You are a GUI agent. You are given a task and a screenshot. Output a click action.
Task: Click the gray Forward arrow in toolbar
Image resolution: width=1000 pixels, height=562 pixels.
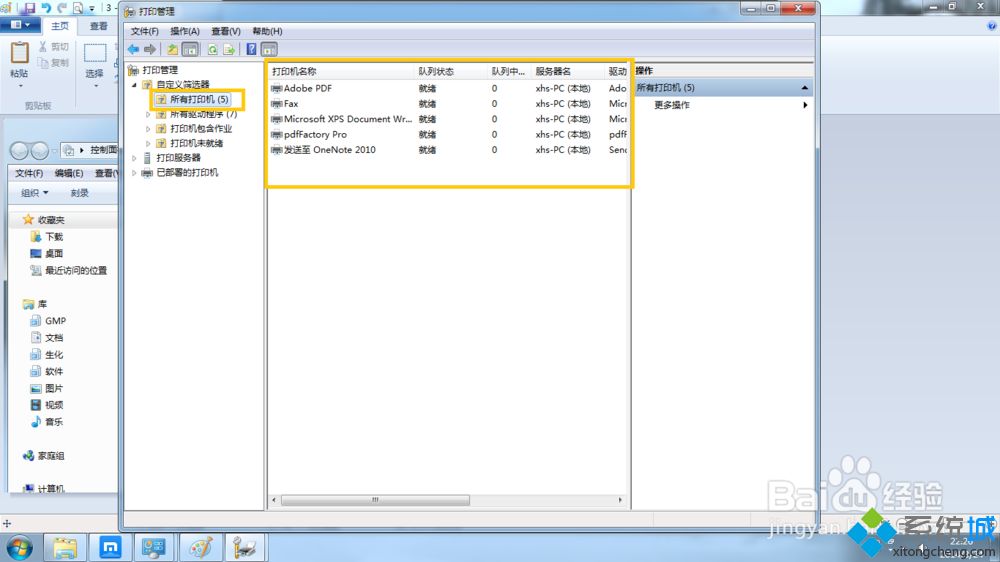click(150, 49)
